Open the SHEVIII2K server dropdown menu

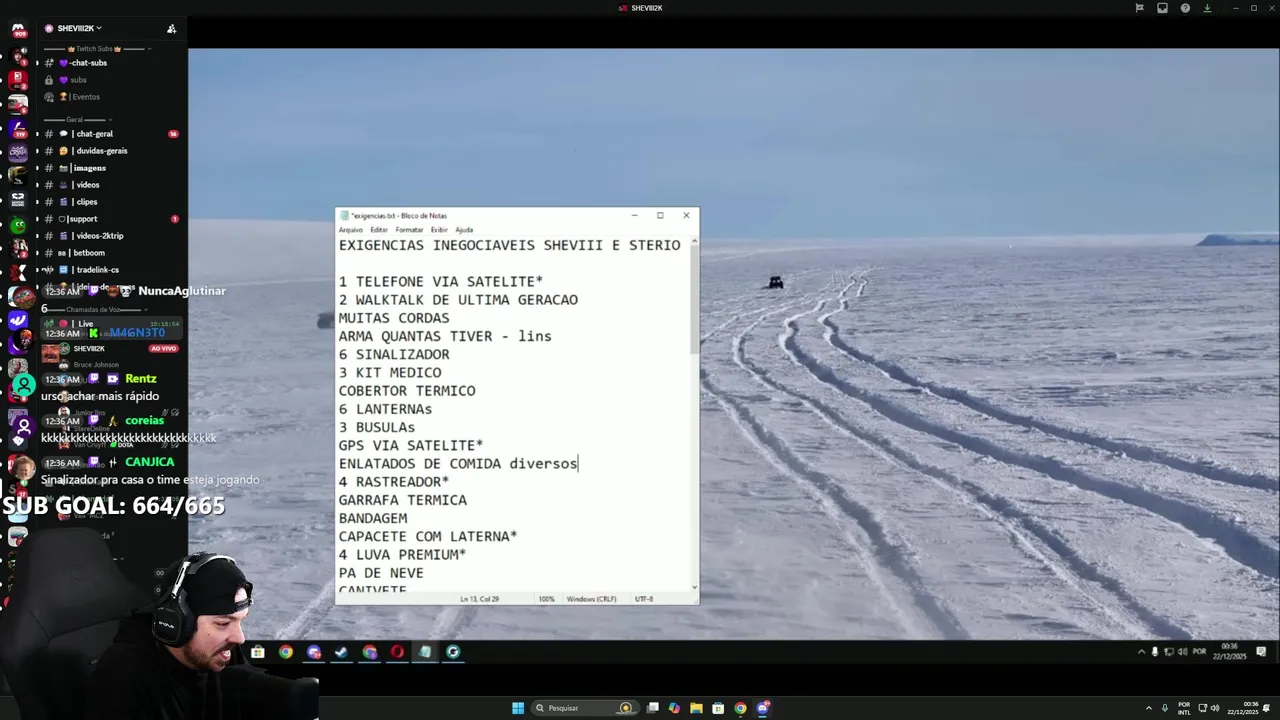(80, 28)
